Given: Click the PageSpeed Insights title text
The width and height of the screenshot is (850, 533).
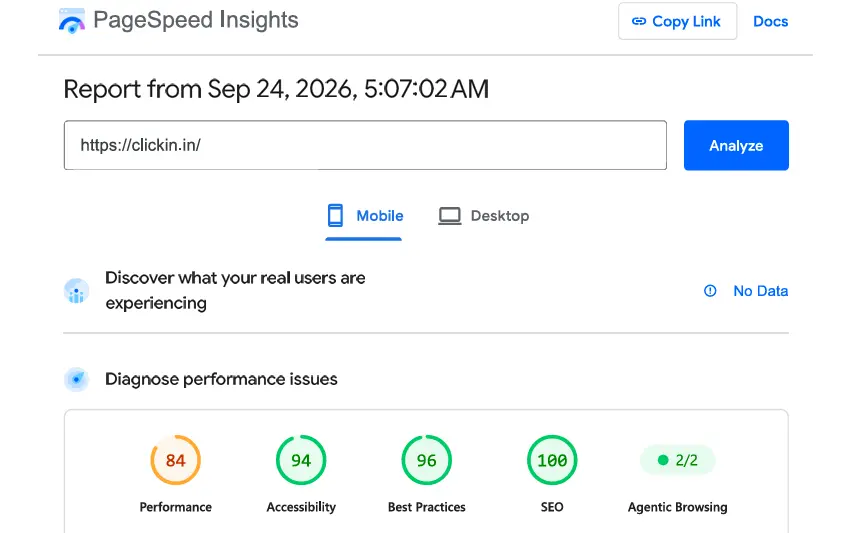Looking at the screenshot, I should click(196, 20).
